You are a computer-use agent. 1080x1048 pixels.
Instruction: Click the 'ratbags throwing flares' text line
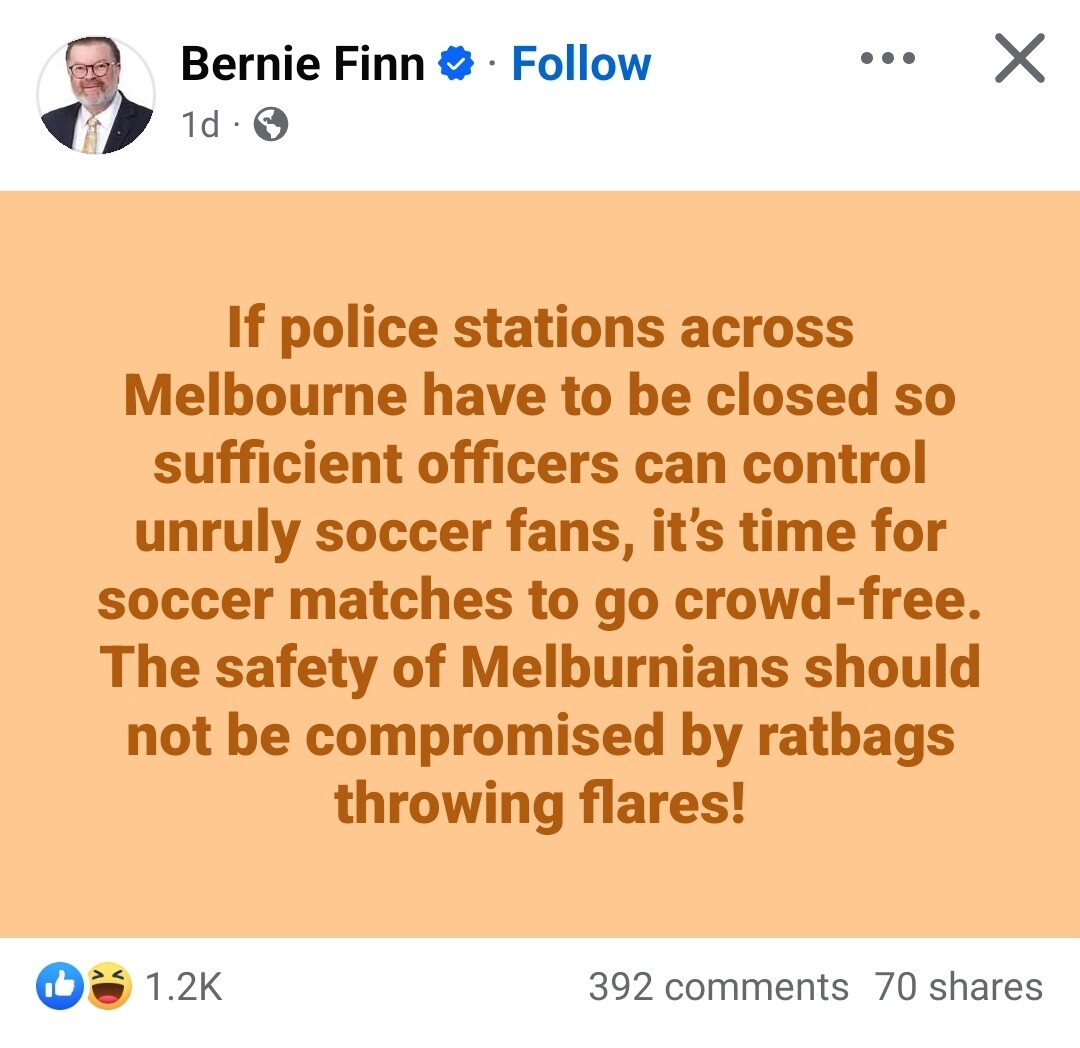(540, 804)
